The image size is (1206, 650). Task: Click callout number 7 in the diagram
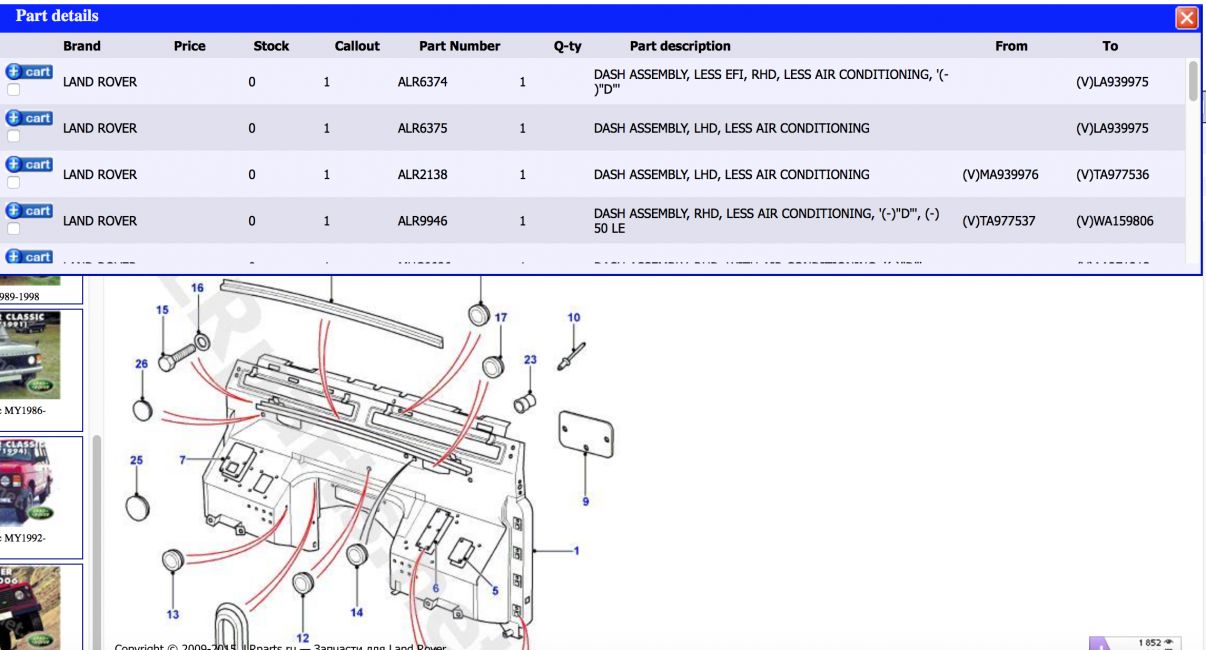coord(183,460)
